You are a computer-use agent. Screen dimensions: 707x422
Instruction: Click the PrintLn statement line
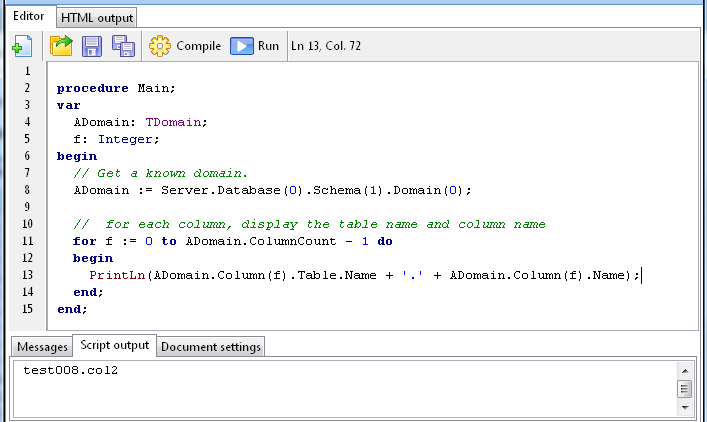tap(364, 275)
